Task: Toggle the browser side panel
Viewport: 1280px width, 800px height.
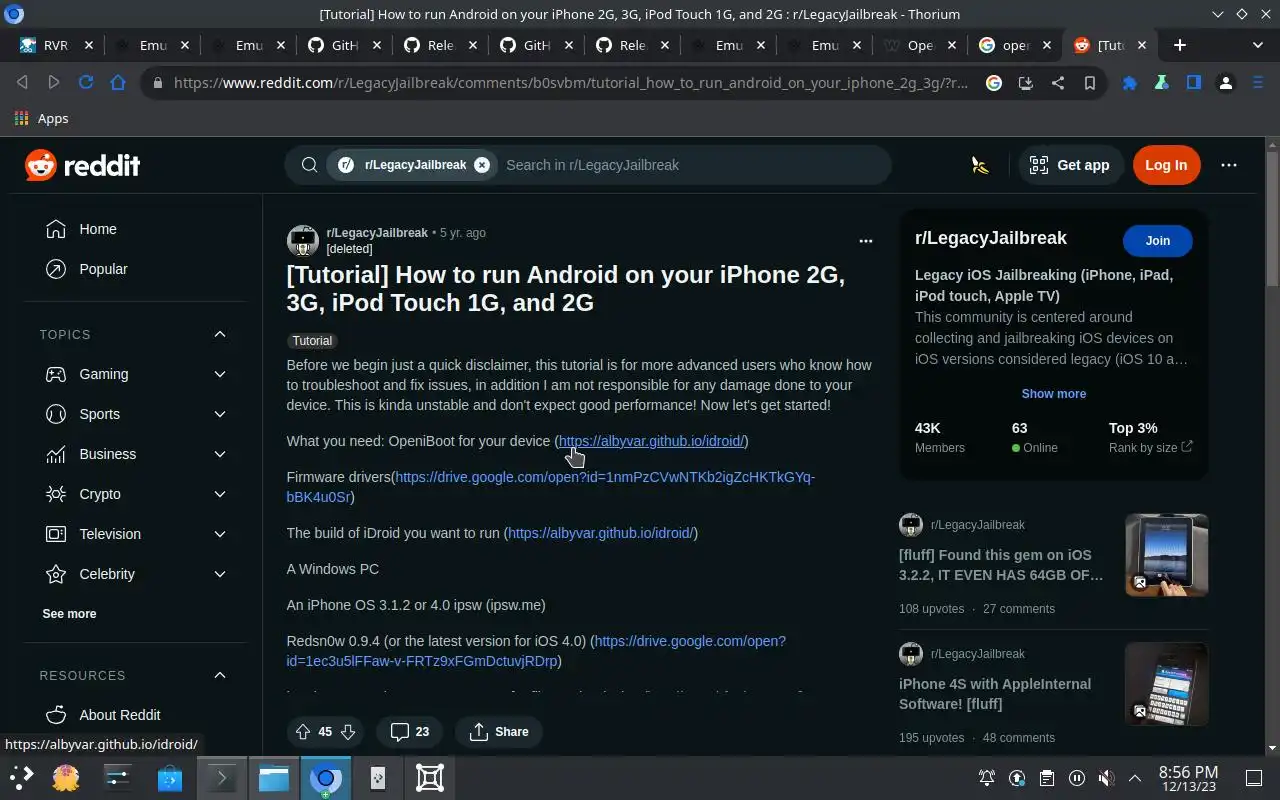Action: point(1194,83)
